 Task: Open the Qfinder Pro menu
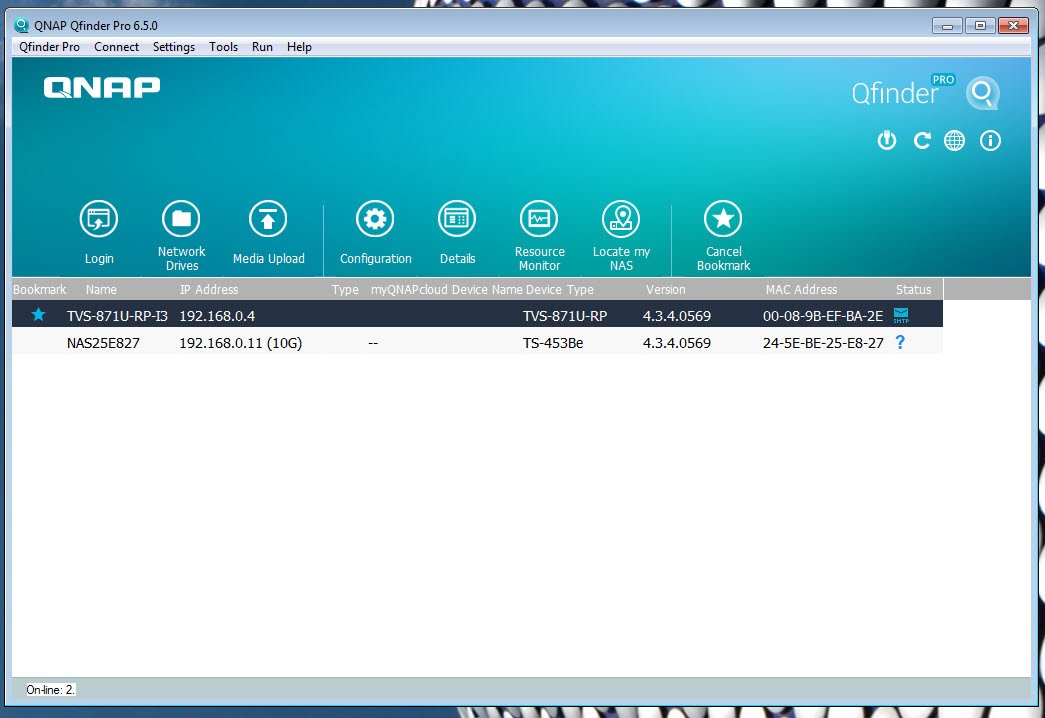click(x=49, y=47)
